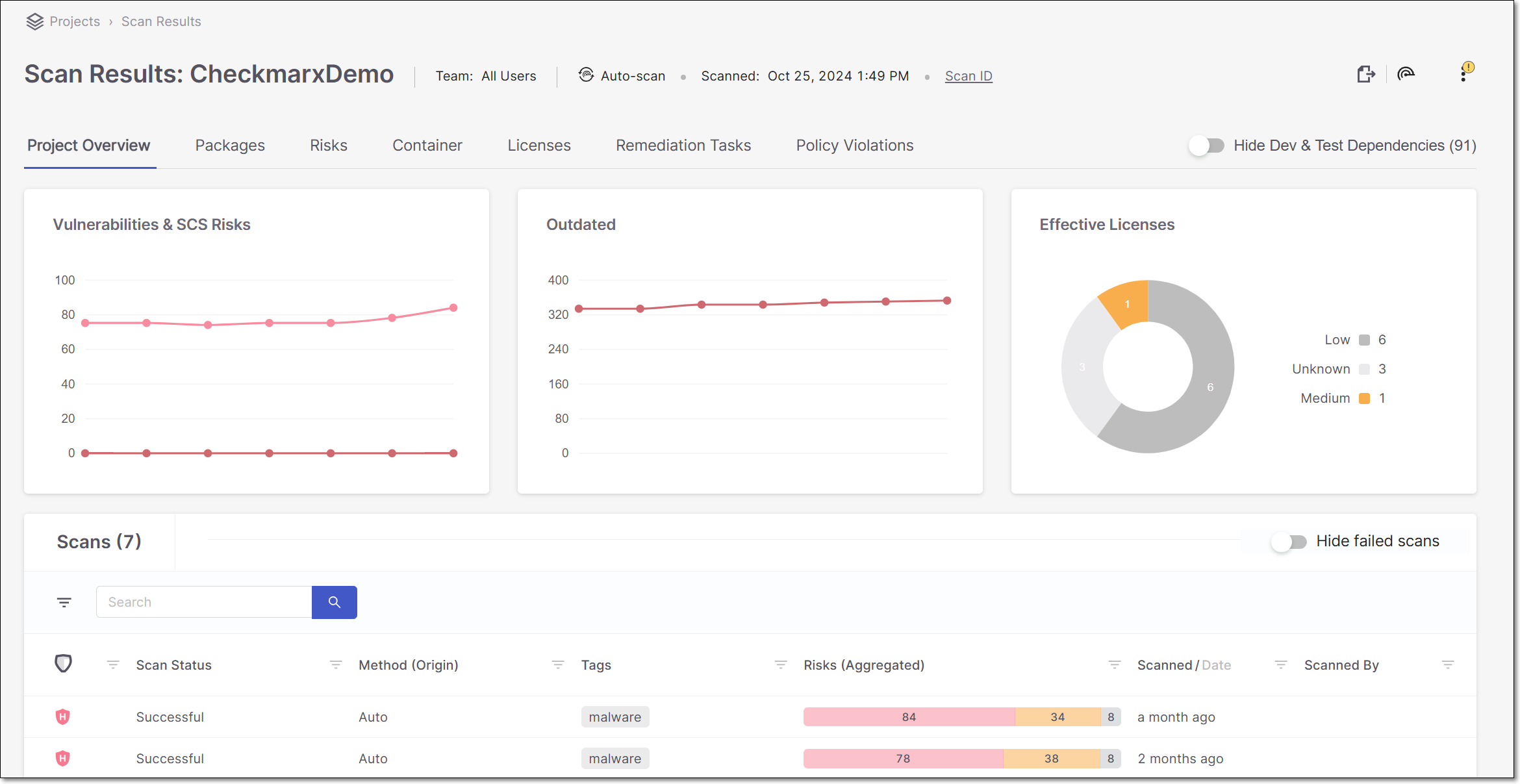Click the orange risk bar showing 38
Image resolution: width=1520 pixels, height=784 pixels.
point(1052,759)
